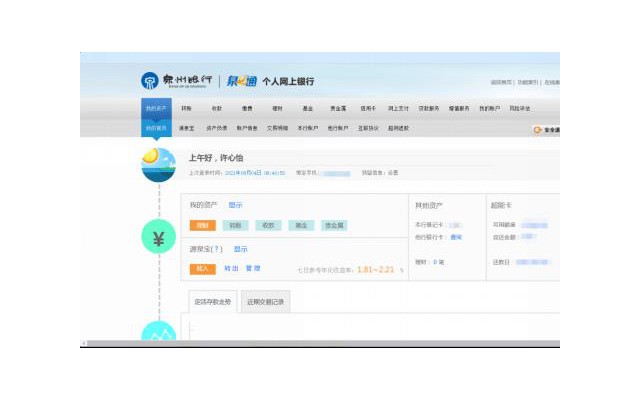
Task: Click the green yen symbol circle icon
Action: (159, 237)
